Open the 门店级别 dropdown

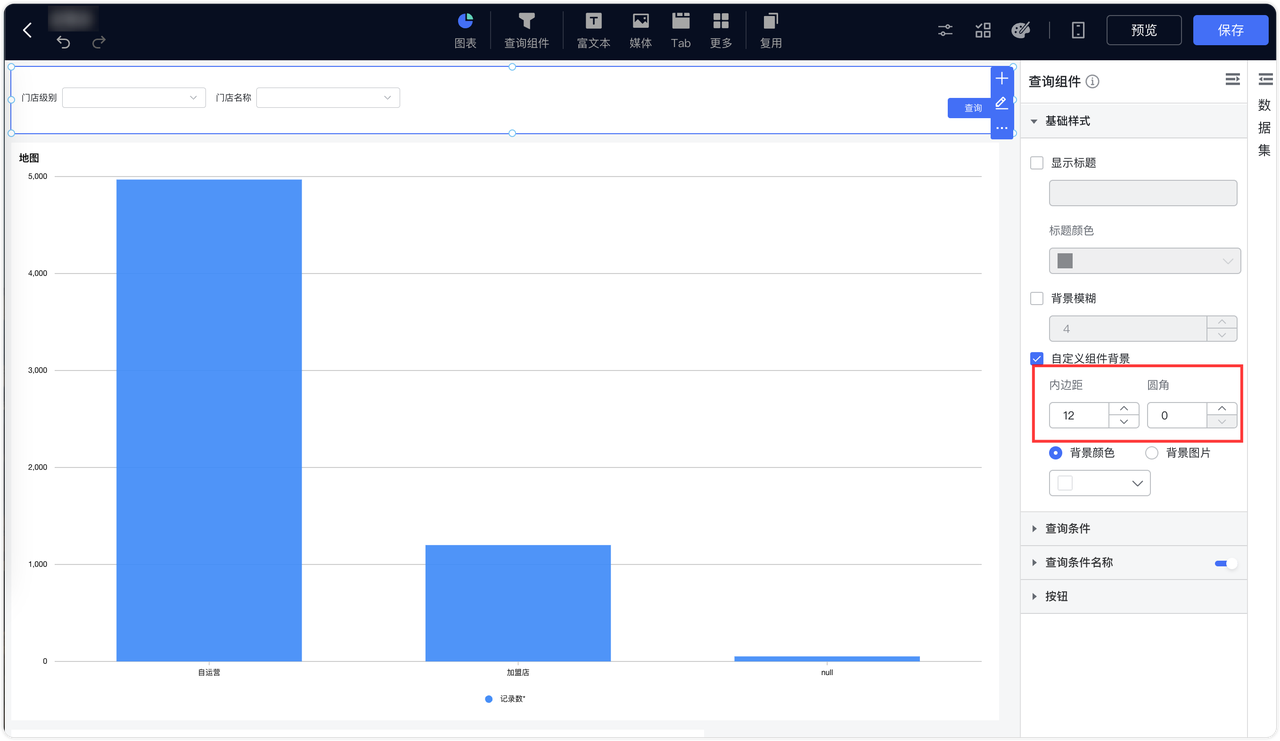point(133,97)
